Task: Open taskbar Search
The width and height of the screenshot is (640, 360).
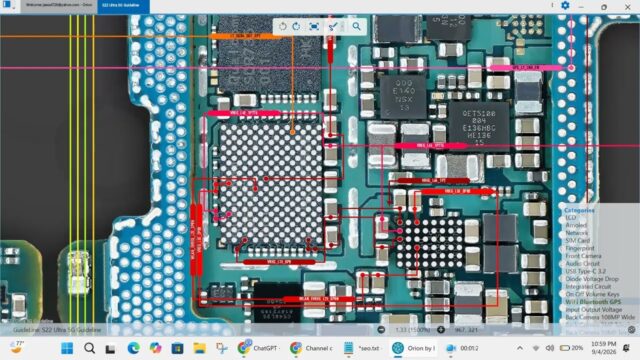Action: pyautogui.click(x=89, y=348)
